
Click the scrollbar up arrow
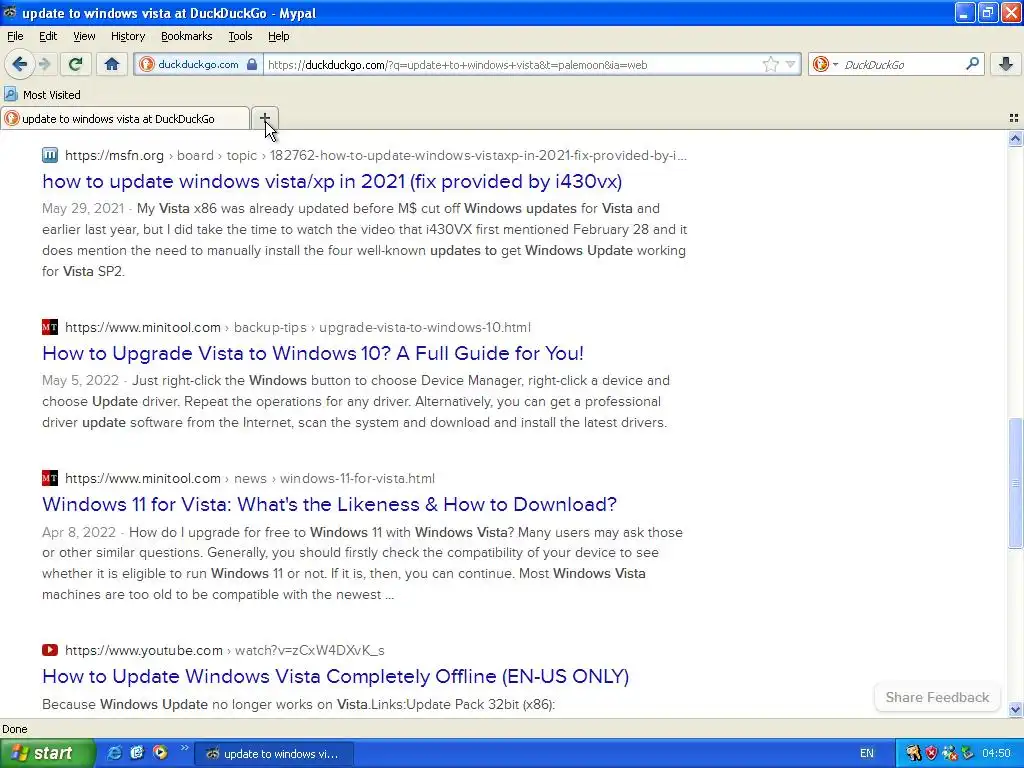(1015, 138)
